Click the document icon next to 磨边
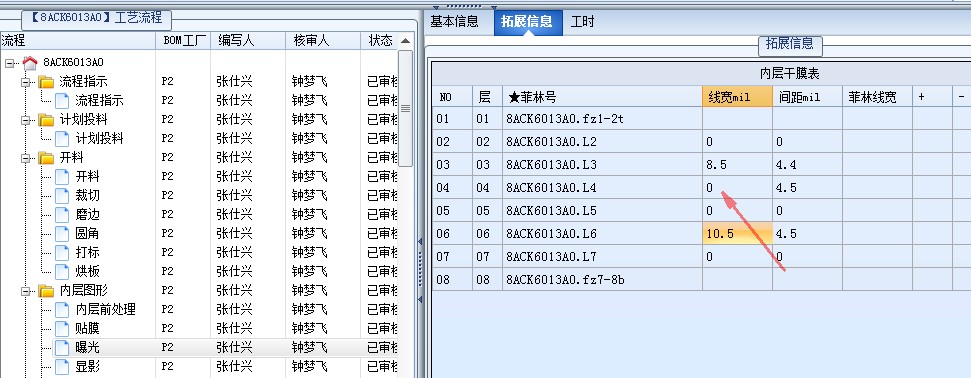 [x=62, y=215]
